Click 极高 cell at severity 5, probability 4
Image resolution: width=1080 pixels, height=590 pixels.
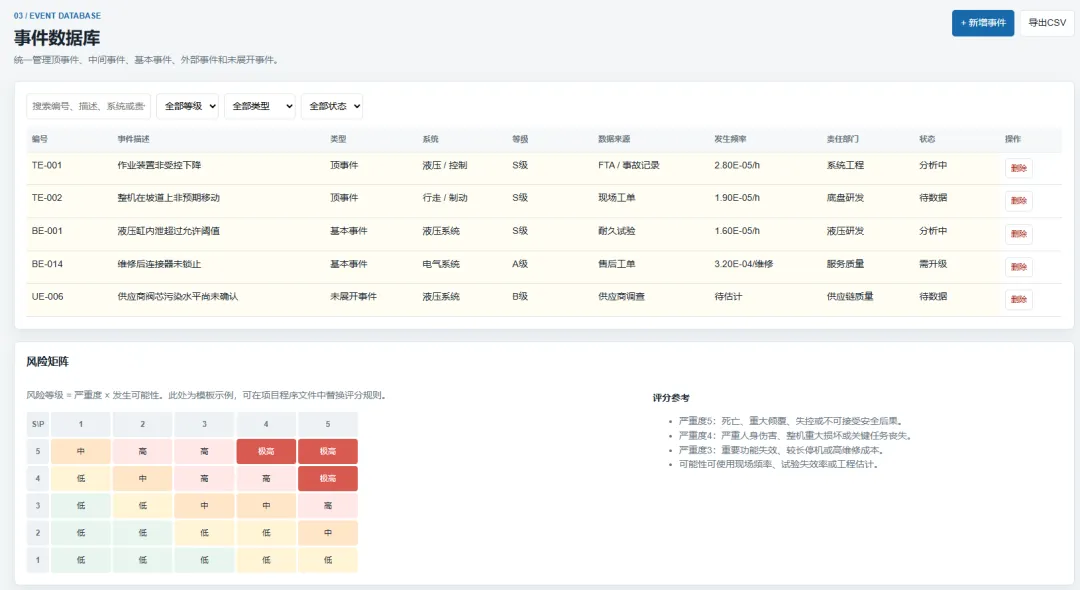(266, 452)
